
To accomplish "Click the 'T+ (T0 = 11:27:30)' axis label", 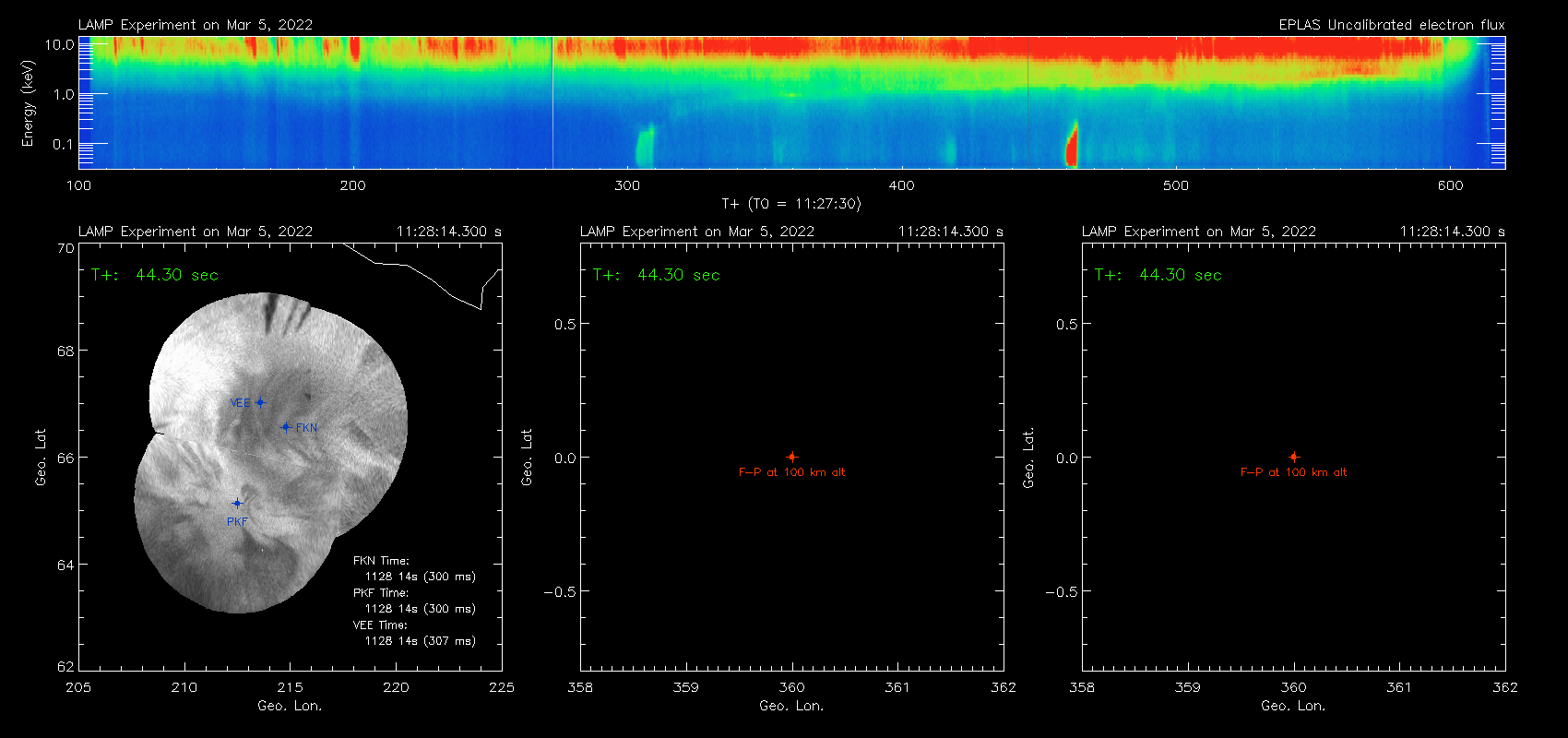I will [791, 204].
